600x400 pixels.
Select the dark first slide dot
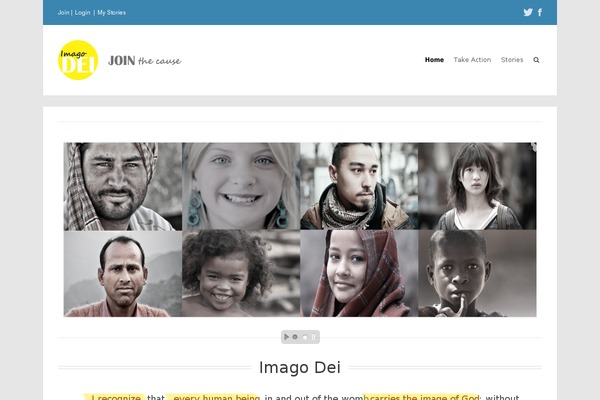tap(295, 337)
